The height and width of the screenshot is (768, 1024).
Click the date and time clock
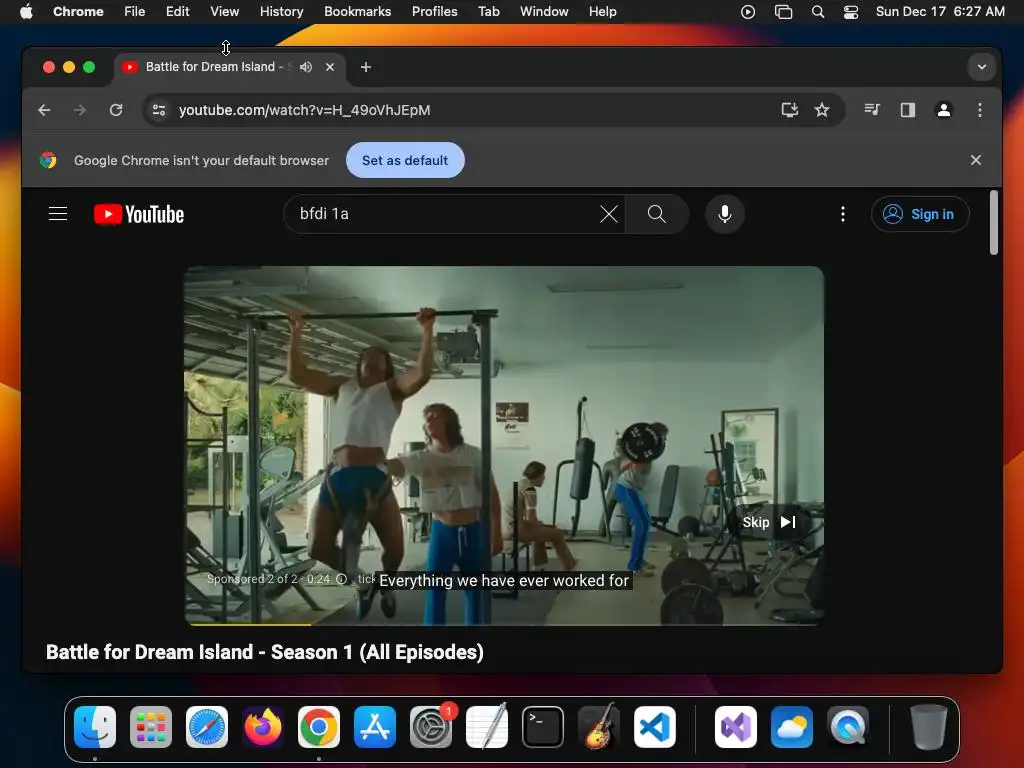(940, 11)
